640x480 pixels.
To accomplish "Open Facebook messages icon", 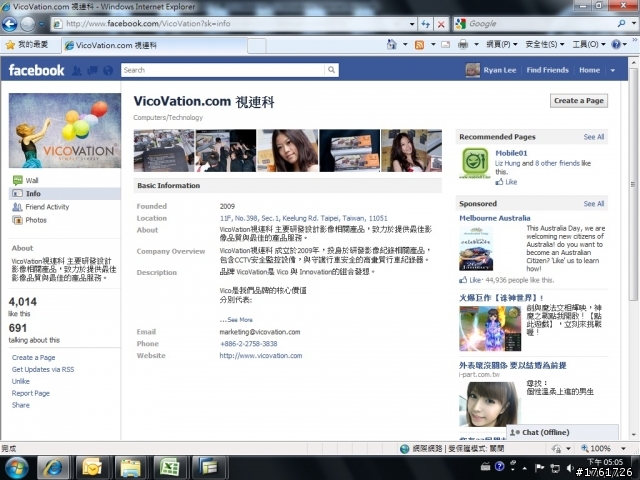I will pos(92,71).
